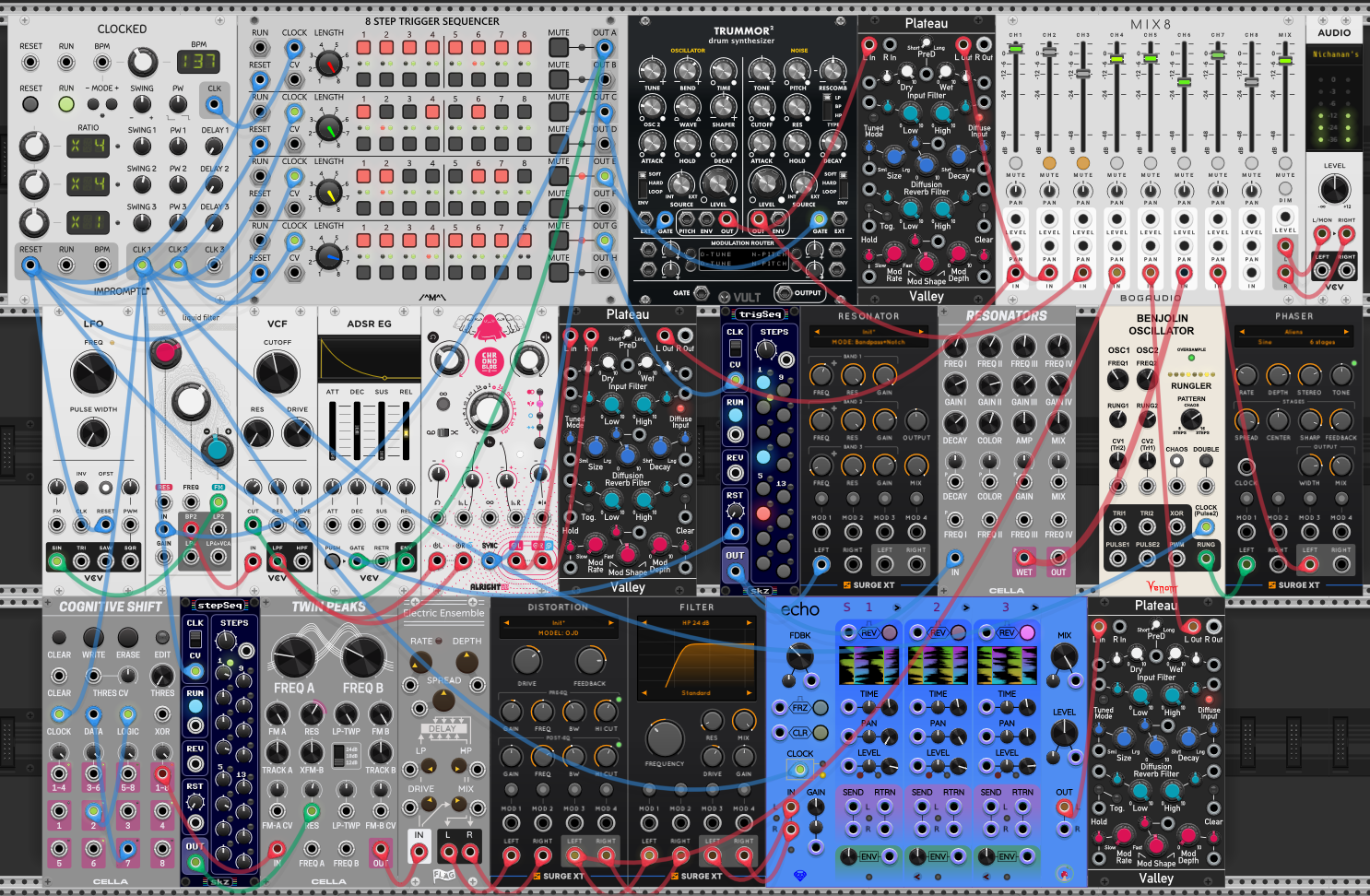
Task: Click the previous-preset arrow on Distortion
Action: coord(505,623)
